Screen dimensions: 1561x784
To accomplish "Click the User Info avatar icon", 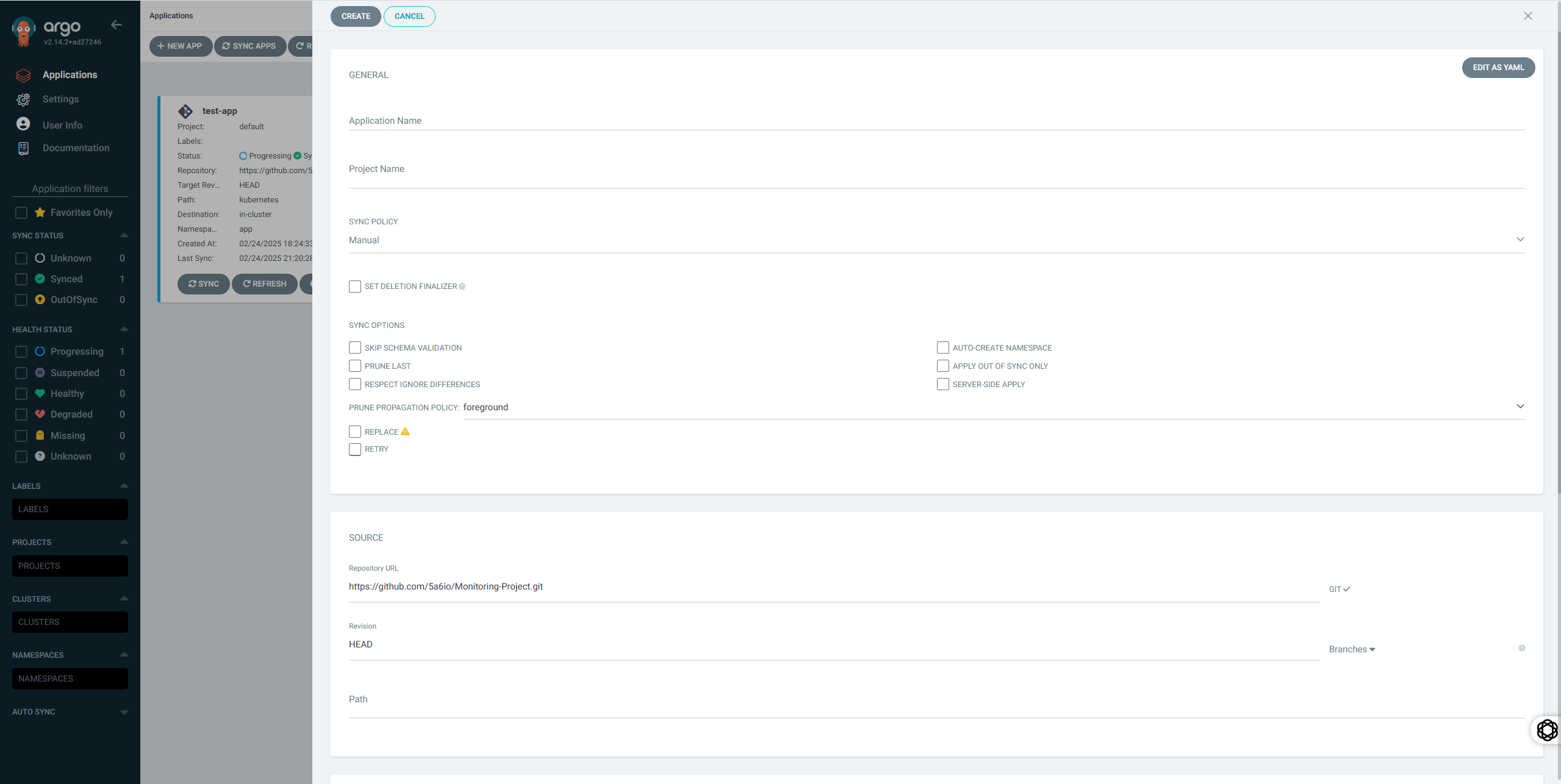I will [23, 124].
